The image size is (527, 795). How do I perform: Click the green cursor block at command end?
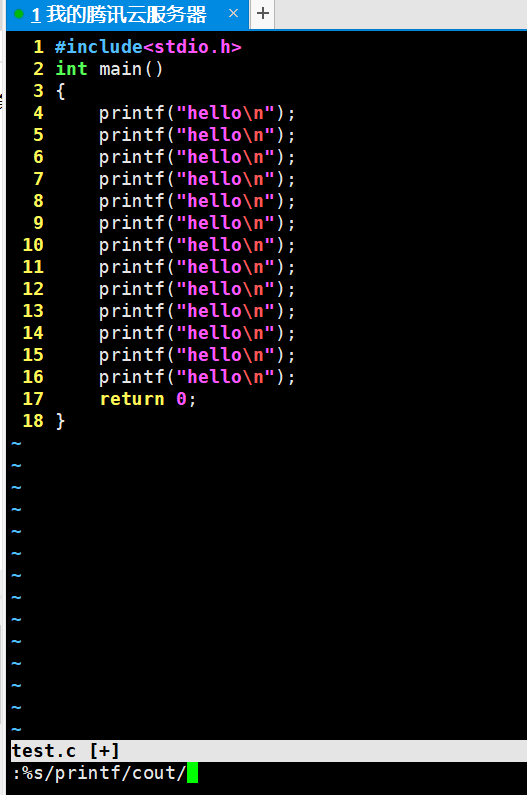tap(192, 773)
